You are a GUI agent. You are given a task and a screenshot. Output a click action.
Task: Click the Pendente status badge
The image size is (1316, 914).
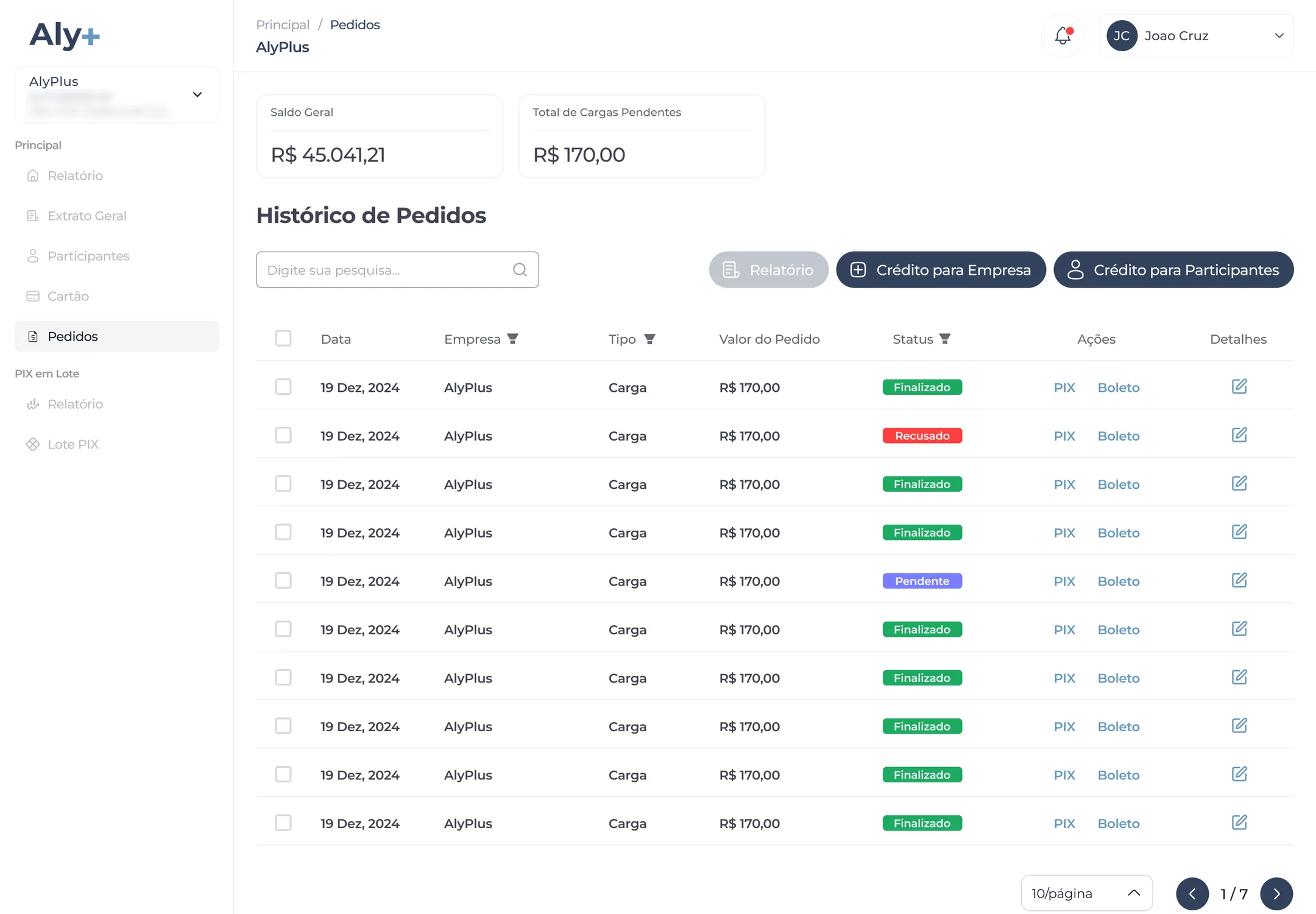[922, 581]
